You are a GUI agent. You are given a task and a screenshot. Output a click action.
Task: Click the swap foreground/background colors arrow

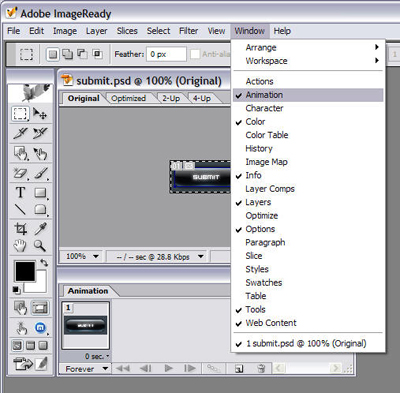(44, 263)
